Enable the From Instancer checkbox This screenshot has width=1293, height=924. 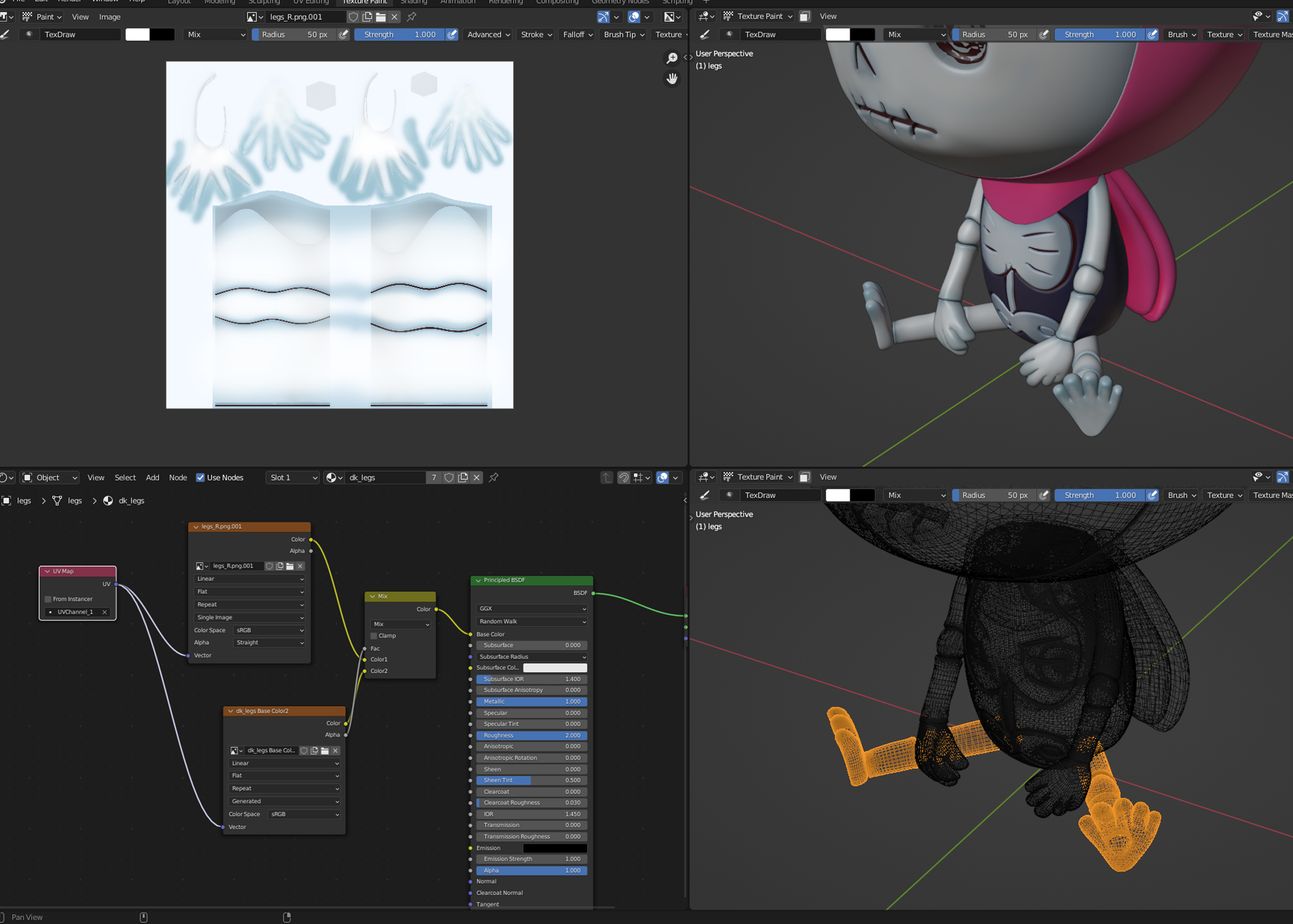pos(48,599)
